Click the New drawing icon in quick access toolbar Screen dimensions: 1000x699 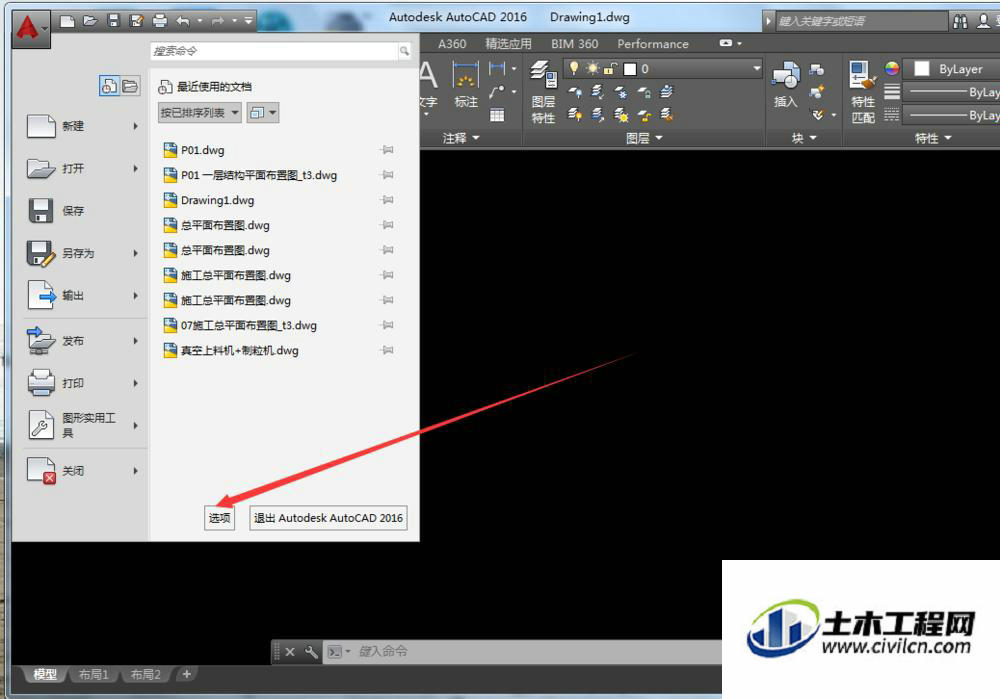click(67, 21)
